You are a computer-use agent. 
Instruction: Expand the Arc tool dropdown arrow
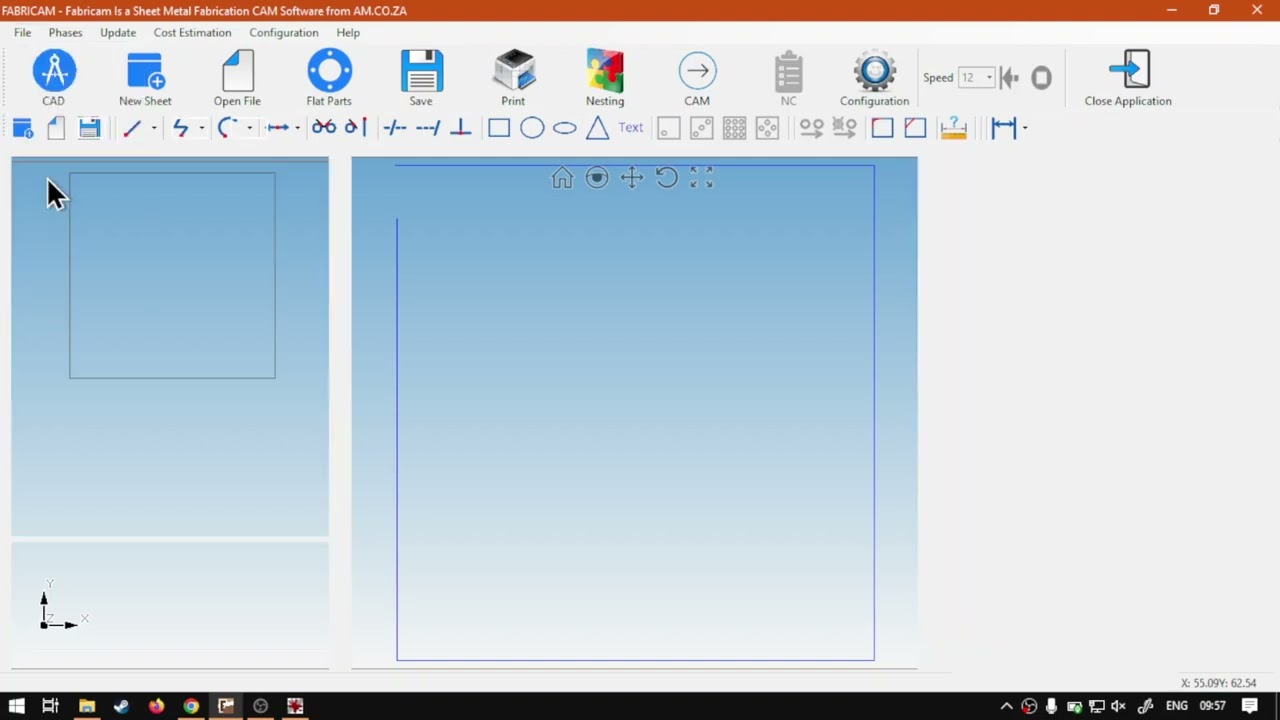pos(249,128)
